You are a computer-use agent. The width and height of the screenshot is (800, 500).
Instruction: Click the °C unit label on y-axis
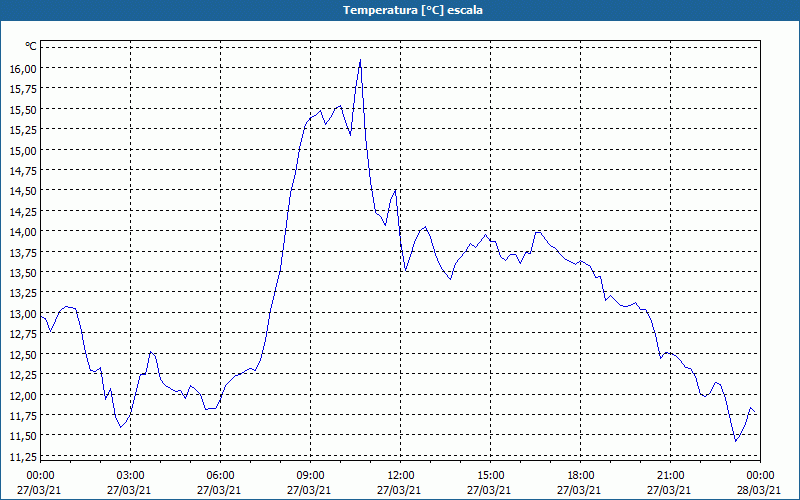click(x=31, y=46)
